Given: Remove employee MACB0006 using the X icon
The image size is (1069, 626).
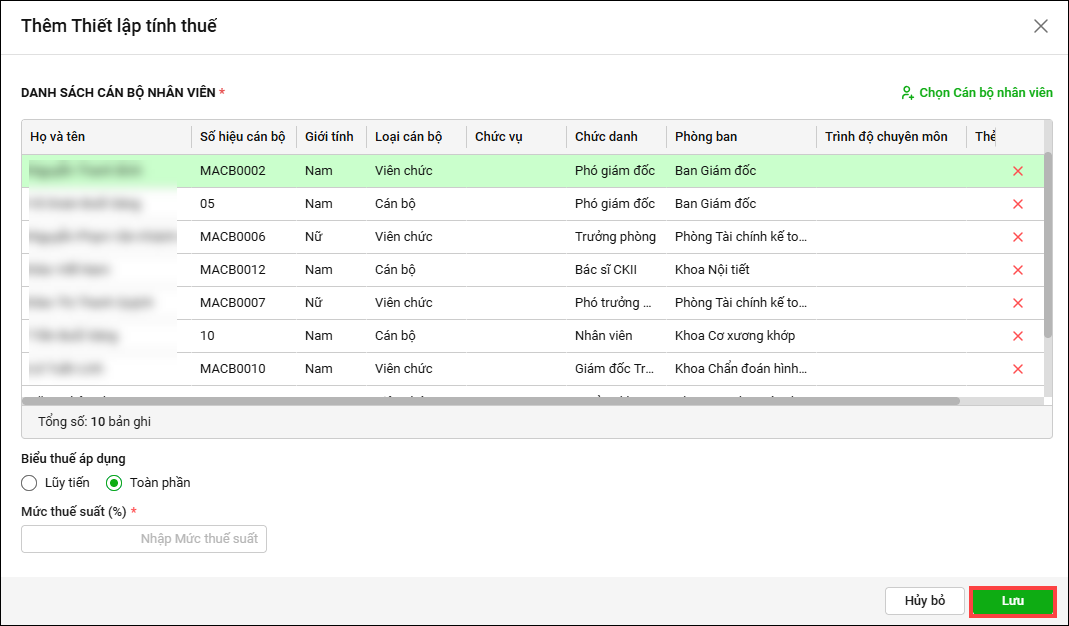Looking at the screenshot, I should [1018, 237].
